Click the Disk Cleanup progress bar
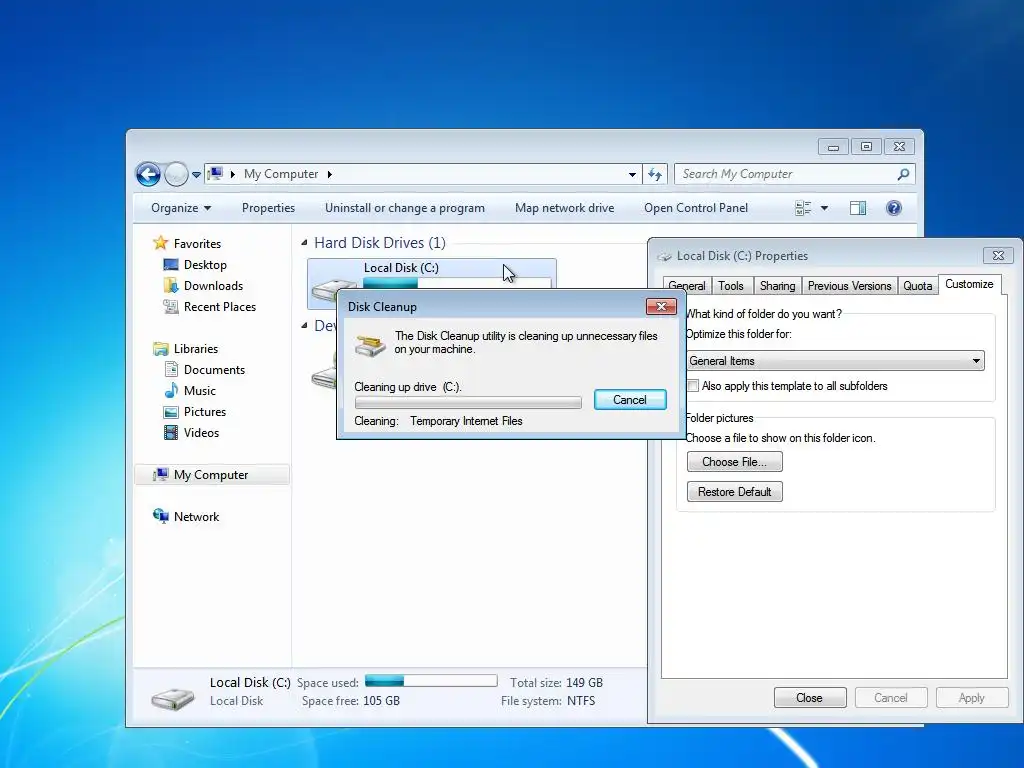This screenshot has height=768, width=1024. pyautogui.click(x=468, y=402)
